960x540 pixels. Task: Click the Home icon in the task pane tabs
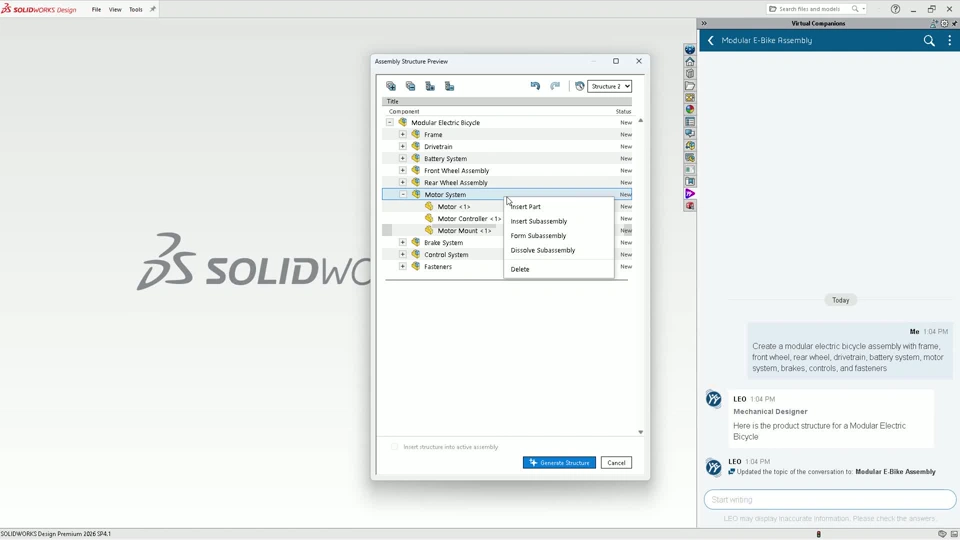(x=690, y=62)
